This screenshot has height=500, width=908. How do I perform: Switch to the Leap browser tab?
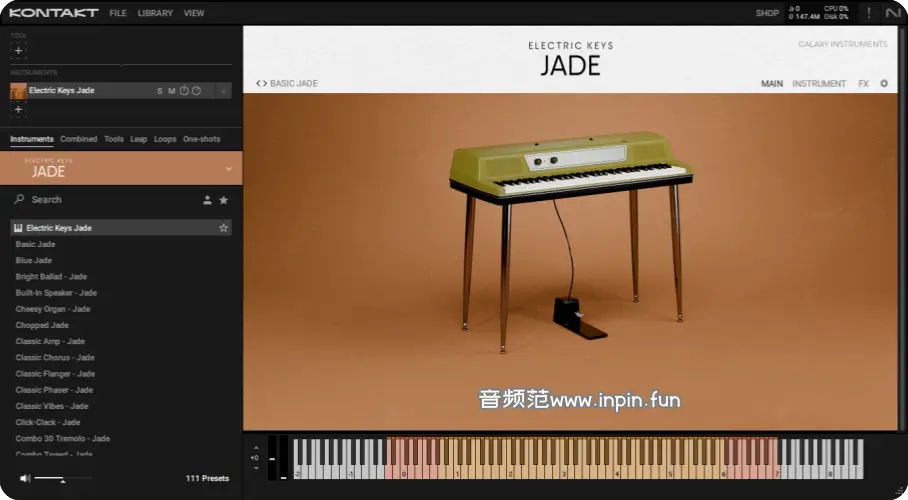coord(138,139)
